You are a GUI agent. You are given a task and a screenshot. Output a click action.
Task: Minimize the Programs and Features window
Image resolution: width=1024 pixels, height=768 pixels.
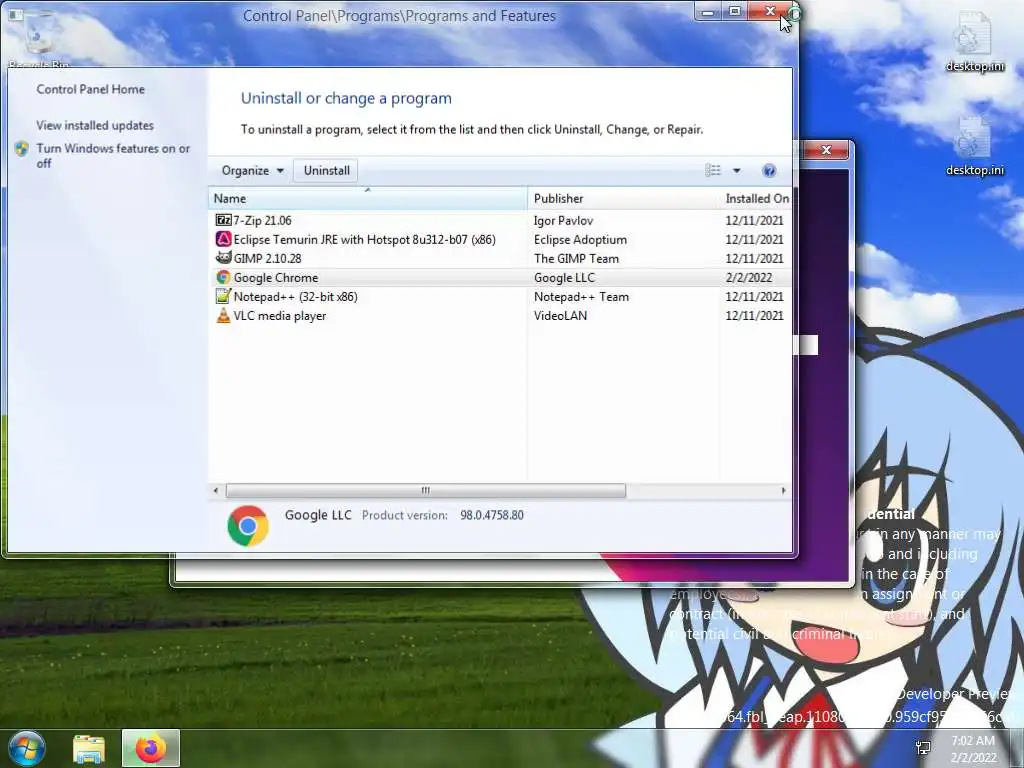coord(708,11)
